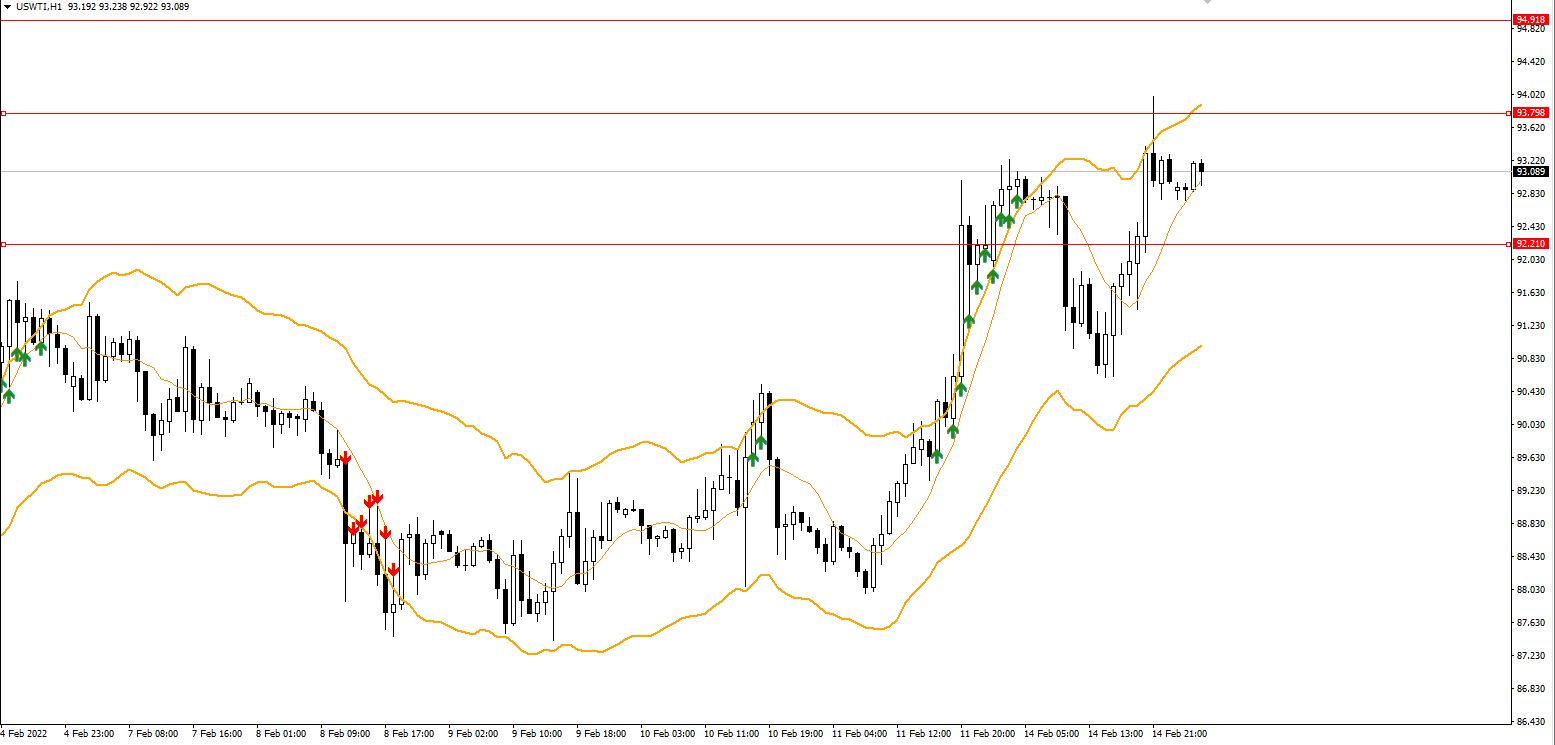Click the 87.630 price scale value
Viewport: 1555px width, 745px height.
(x=1533, y=623)
